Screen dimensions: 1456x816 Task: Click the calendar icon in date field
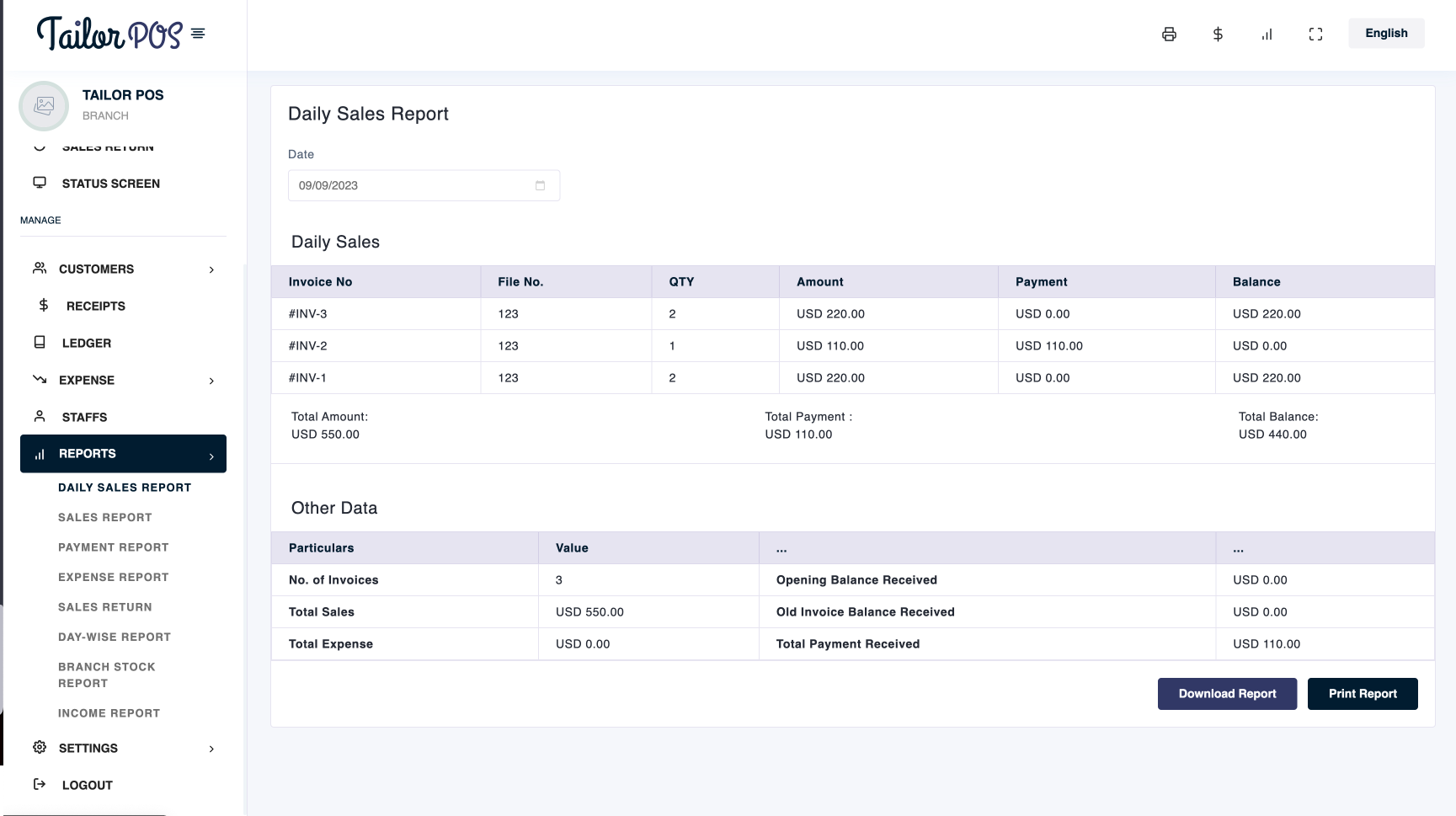click(540, 185)
